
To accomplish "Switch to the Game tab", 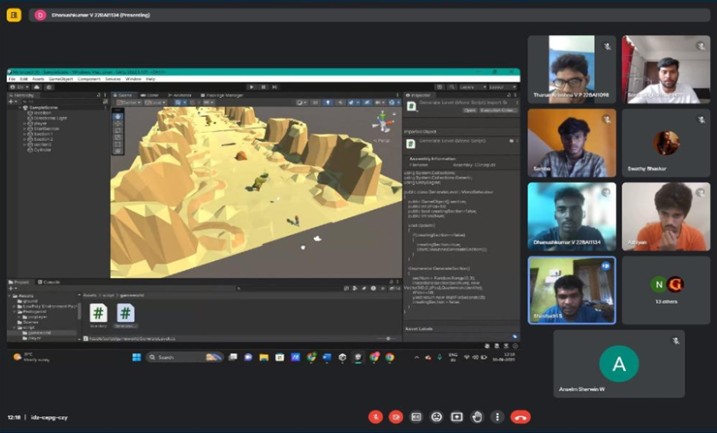I will 150,95.
